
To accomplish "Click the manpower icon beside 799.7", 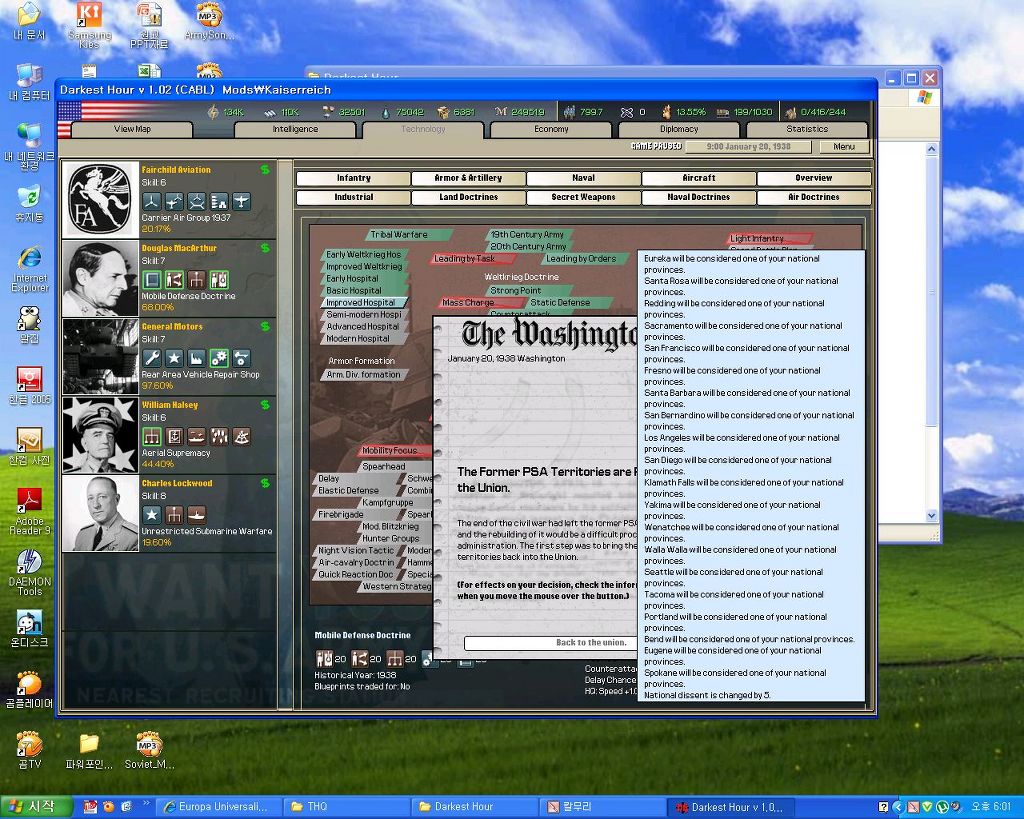I will (x=569, y=112).
